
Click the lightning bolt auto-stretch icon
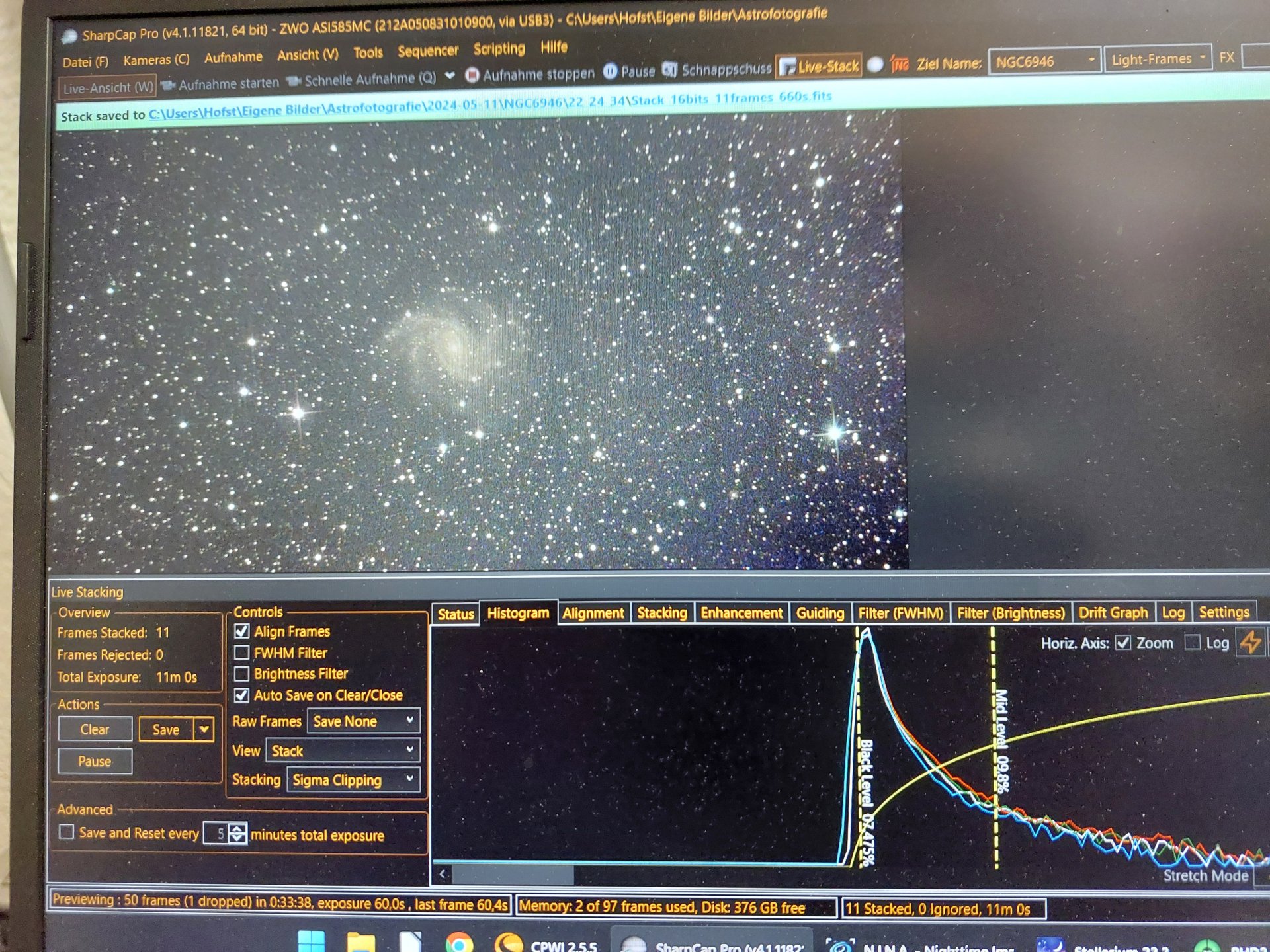tap(1250, 642)
